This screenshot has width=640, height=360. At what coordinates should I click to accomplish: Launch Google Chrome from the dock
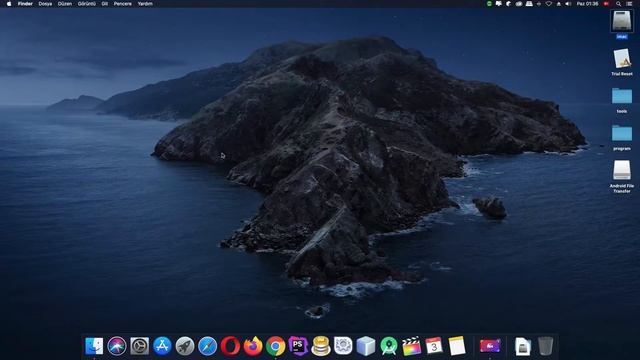point(276,346)
